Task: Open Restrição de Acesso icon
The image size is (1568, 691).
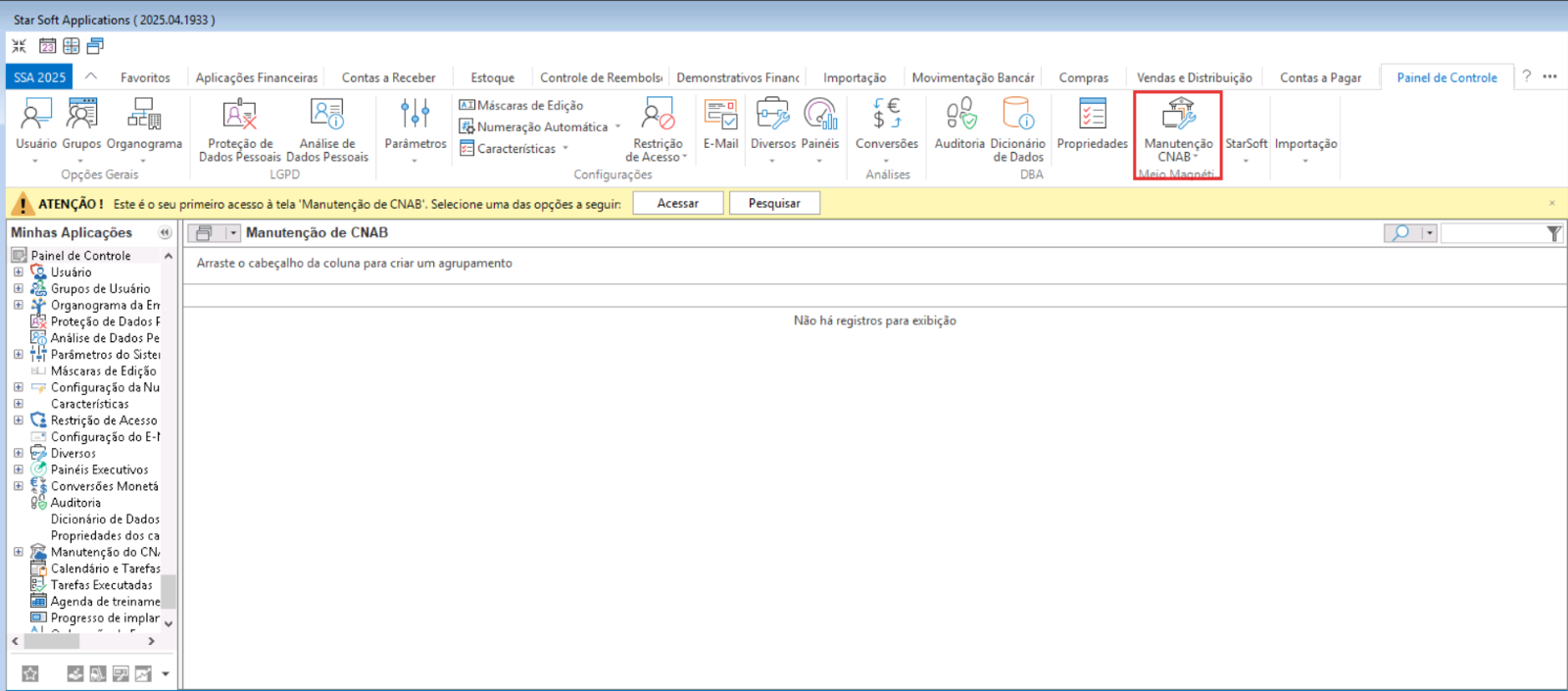Action: tap(658, 115)
